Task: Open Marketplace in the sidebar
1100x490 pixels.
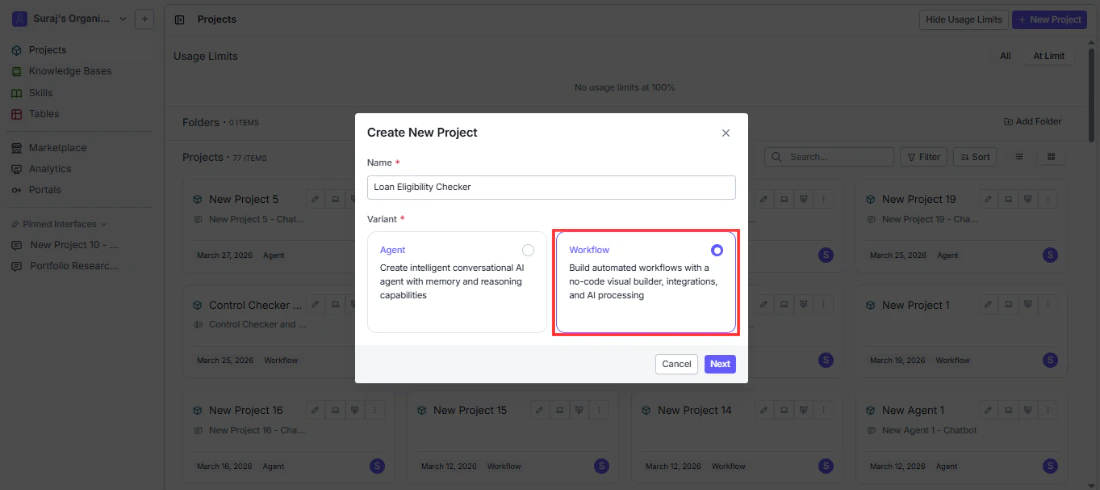Action: click(x=58, y=147)
